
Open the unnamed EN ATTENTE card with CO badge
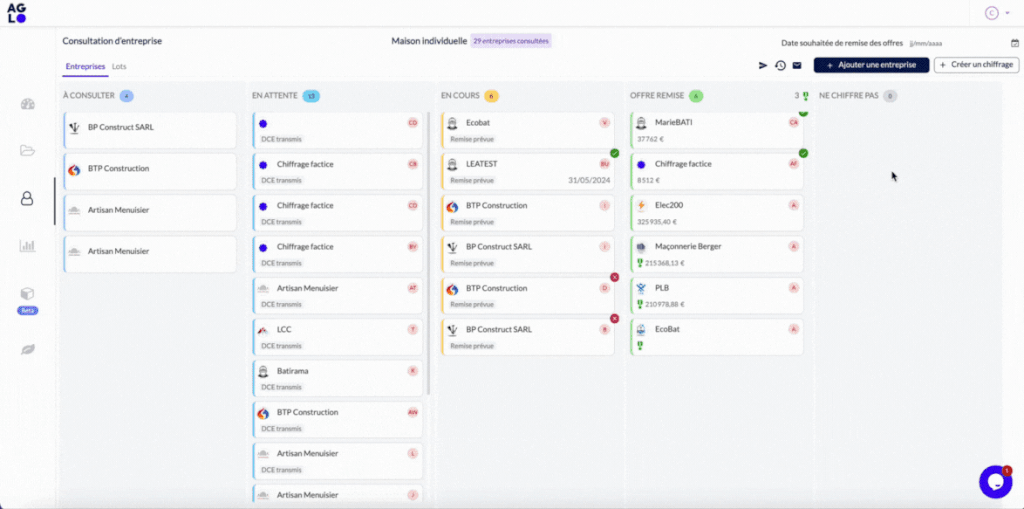[338, 130]
